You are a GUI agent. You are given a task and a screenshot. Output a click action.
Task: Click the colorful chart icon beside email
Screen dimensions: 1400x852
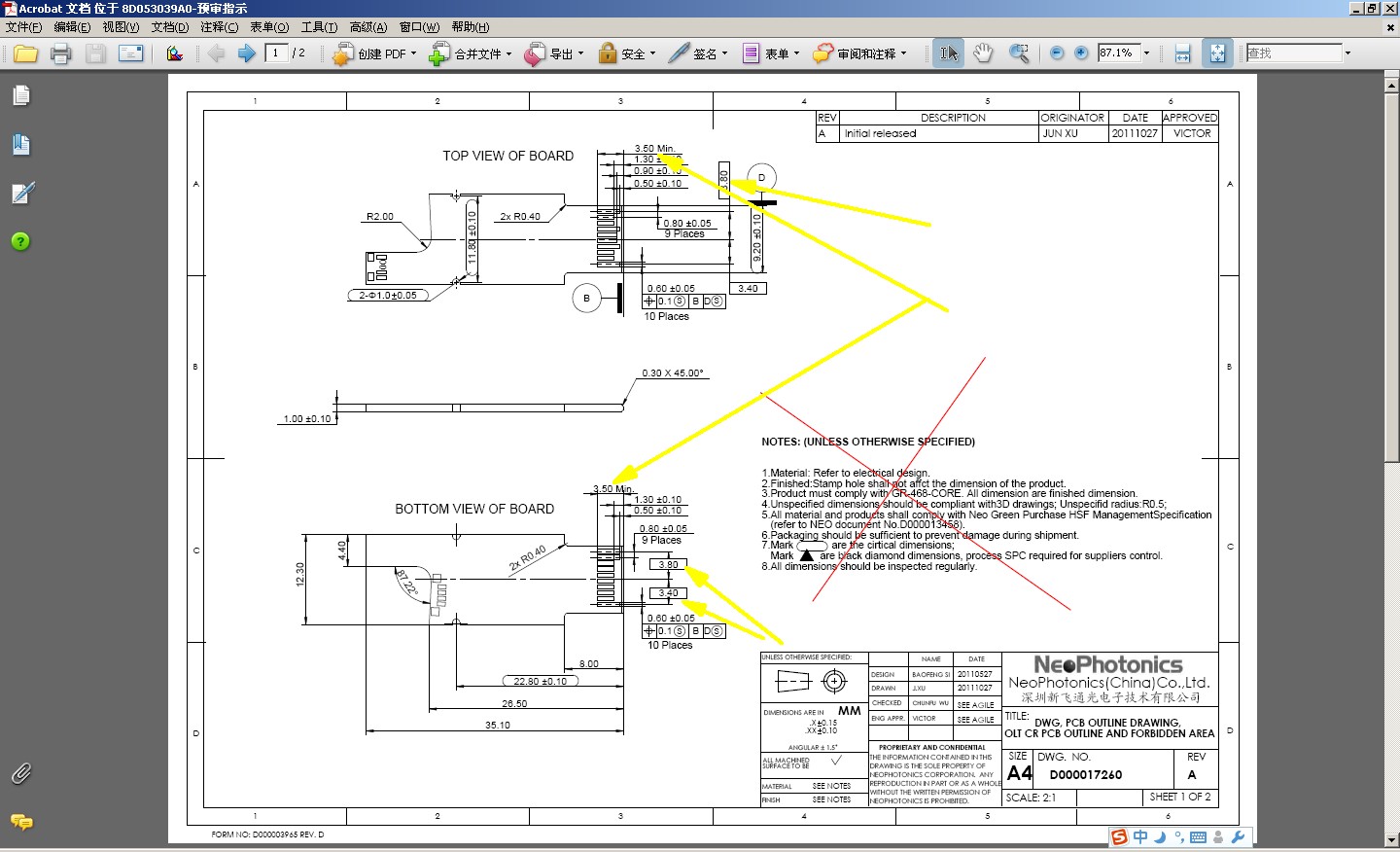click(175, 53)
